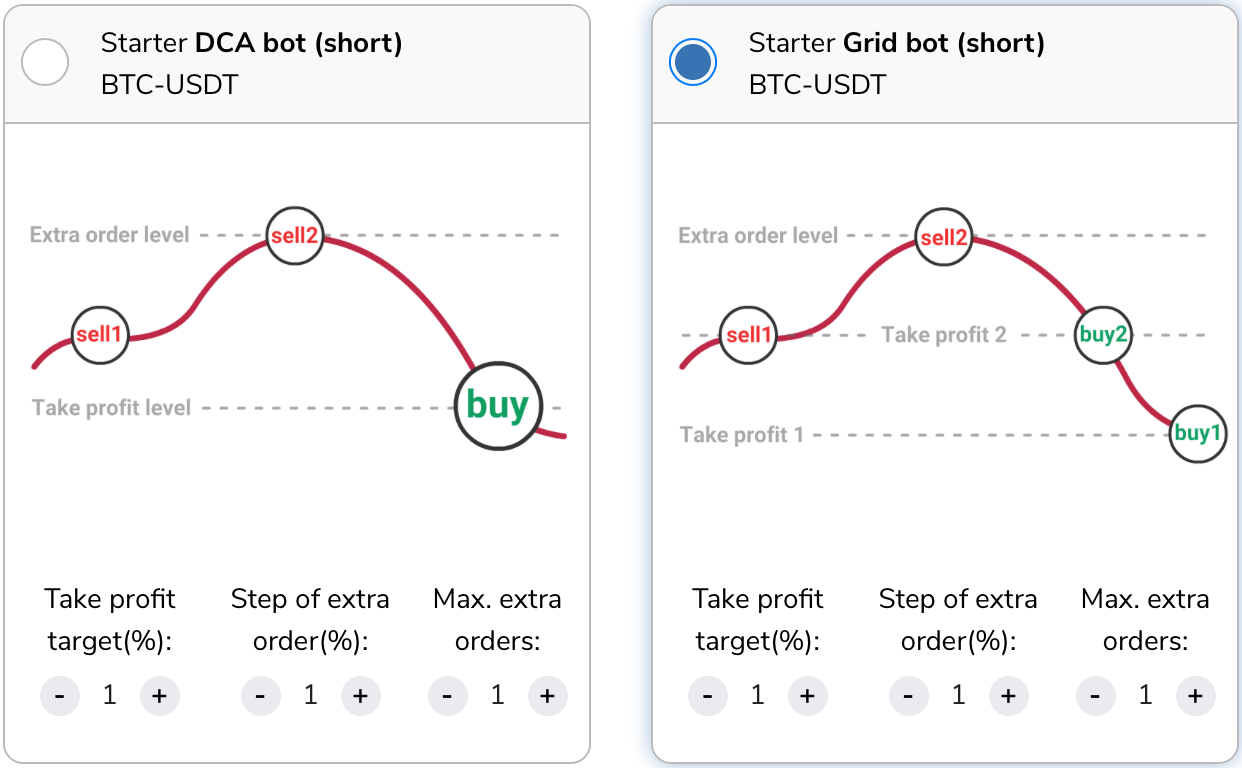1242x768 pixels.
Task: Increase take profit target for Grid bot
Action: tap(808, 696)
